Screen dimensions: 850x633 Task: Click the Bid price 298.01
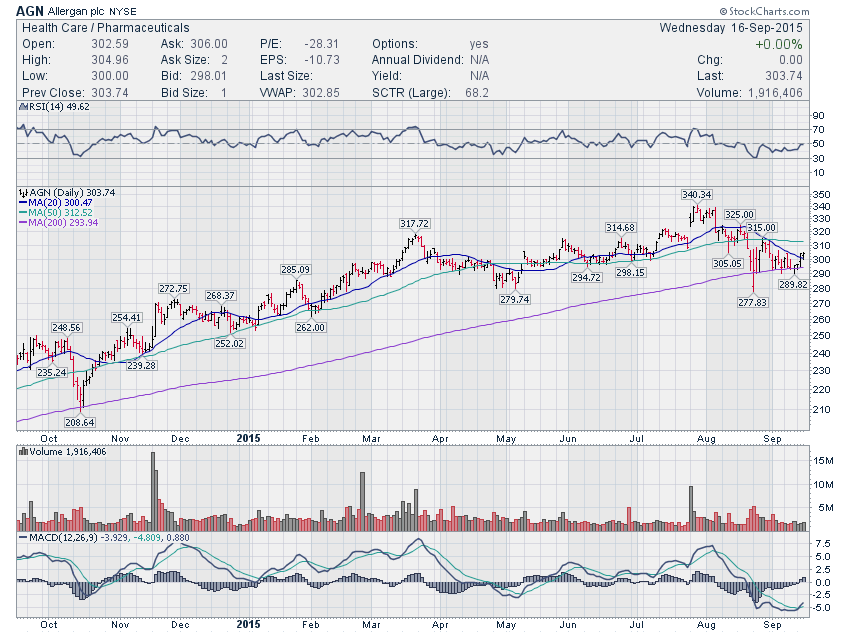tap(209, 76)
